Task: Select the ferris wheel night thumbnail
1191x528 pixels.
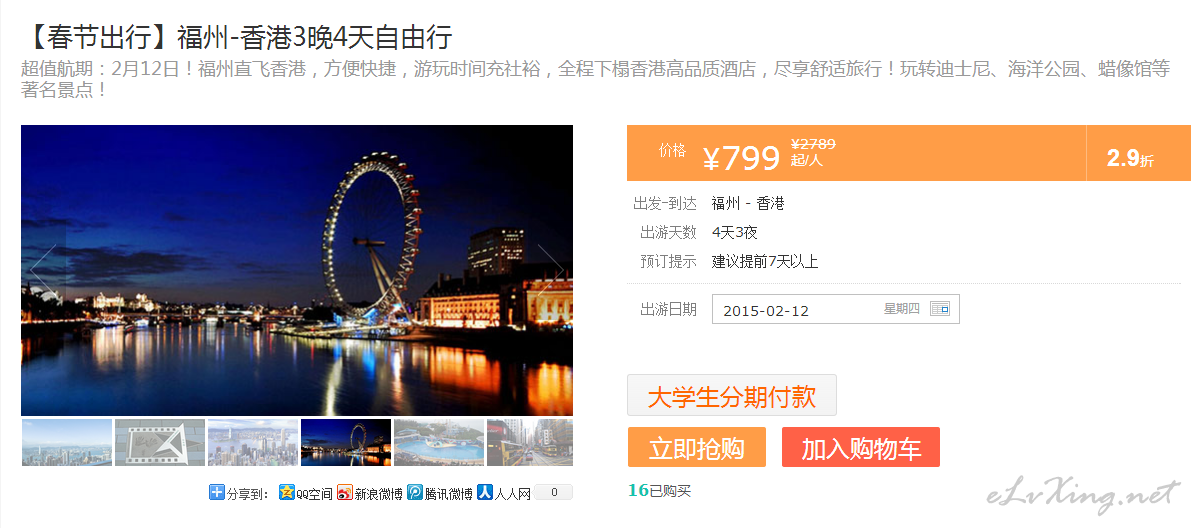Action: pyautogui.click(x=346, y=442)
